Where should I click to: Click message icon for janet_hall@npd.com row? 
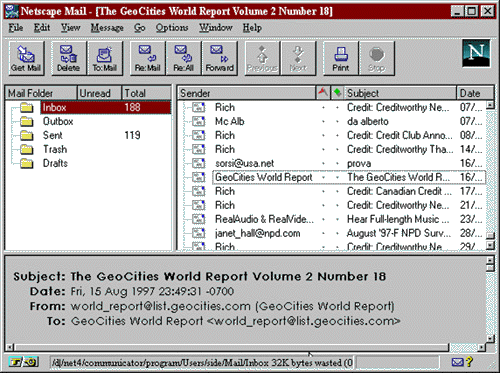199,233
